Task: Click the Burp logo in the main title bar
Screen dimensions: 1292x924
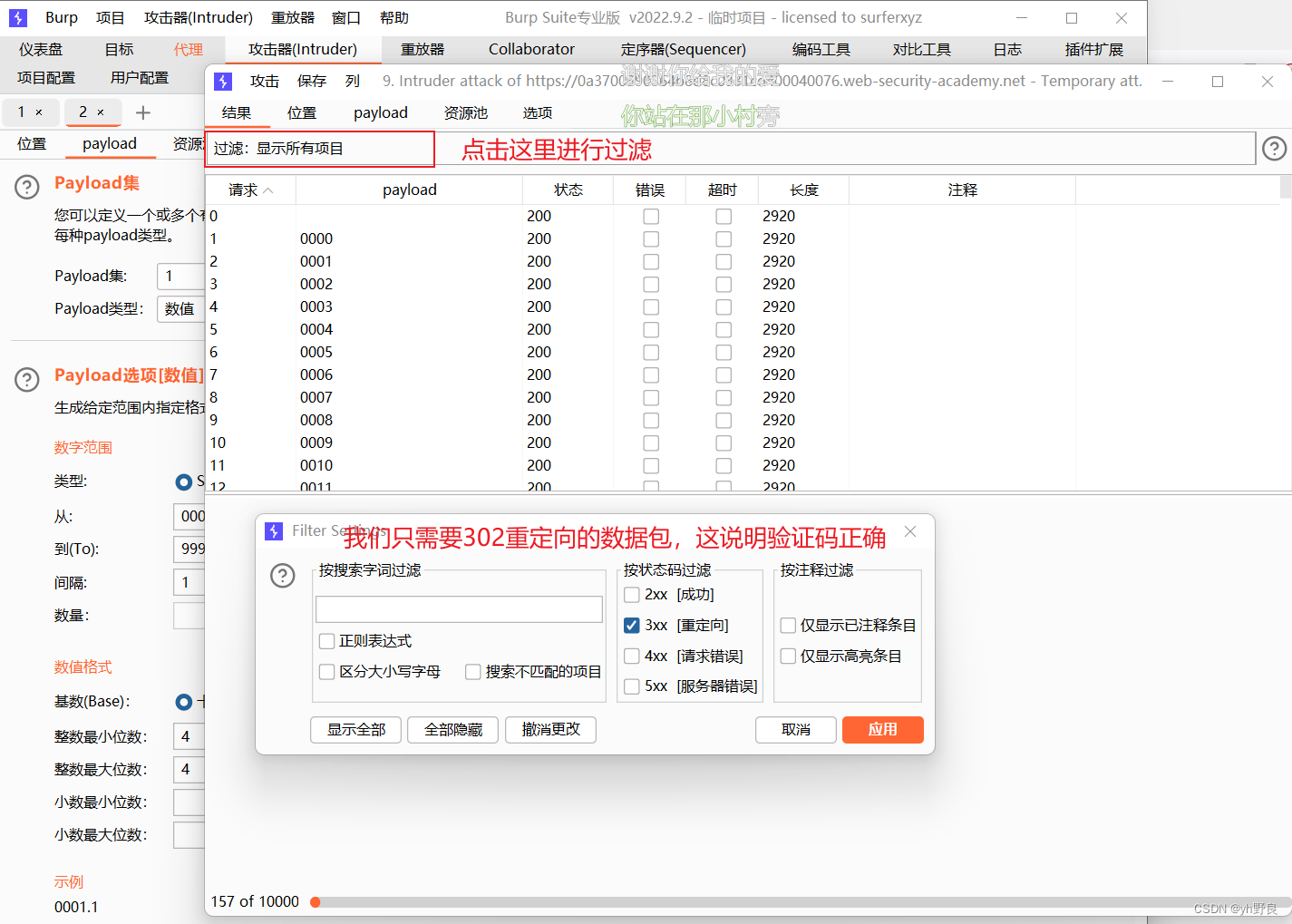Action: tap(18, 17)
